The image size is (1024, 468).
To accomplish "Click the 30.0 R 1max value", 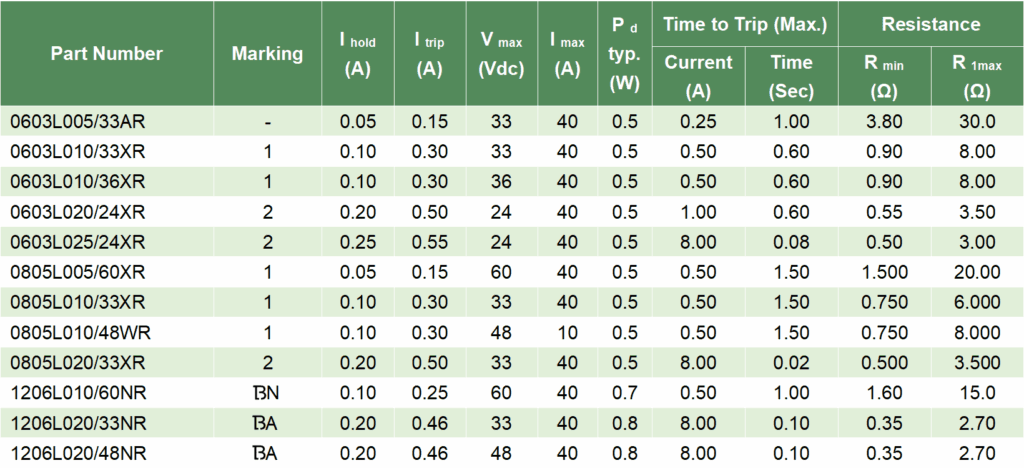I will pyautogui.click(x=977, y=122).
